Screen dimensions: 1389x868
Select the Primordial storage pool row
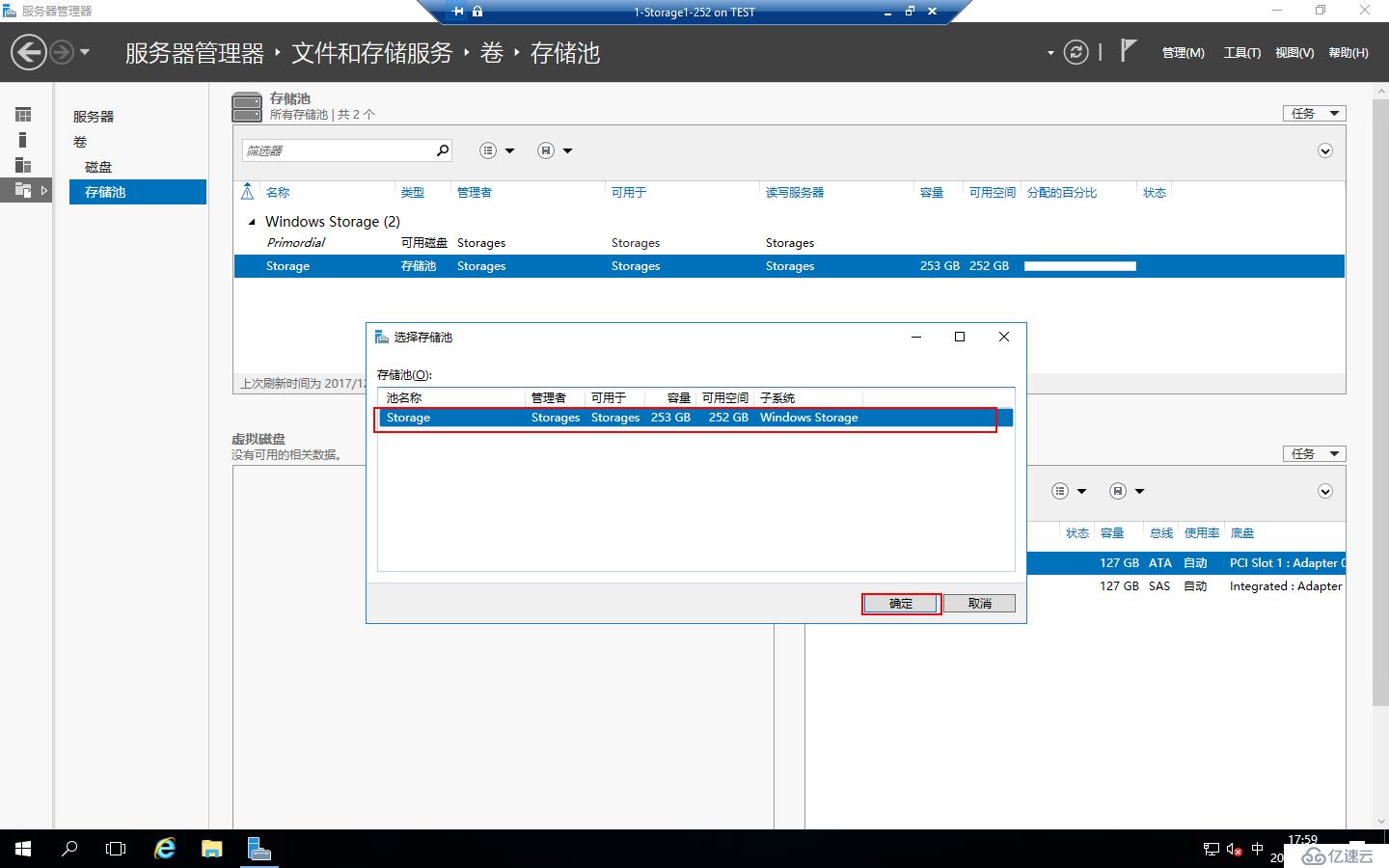[x=789, y=243]
